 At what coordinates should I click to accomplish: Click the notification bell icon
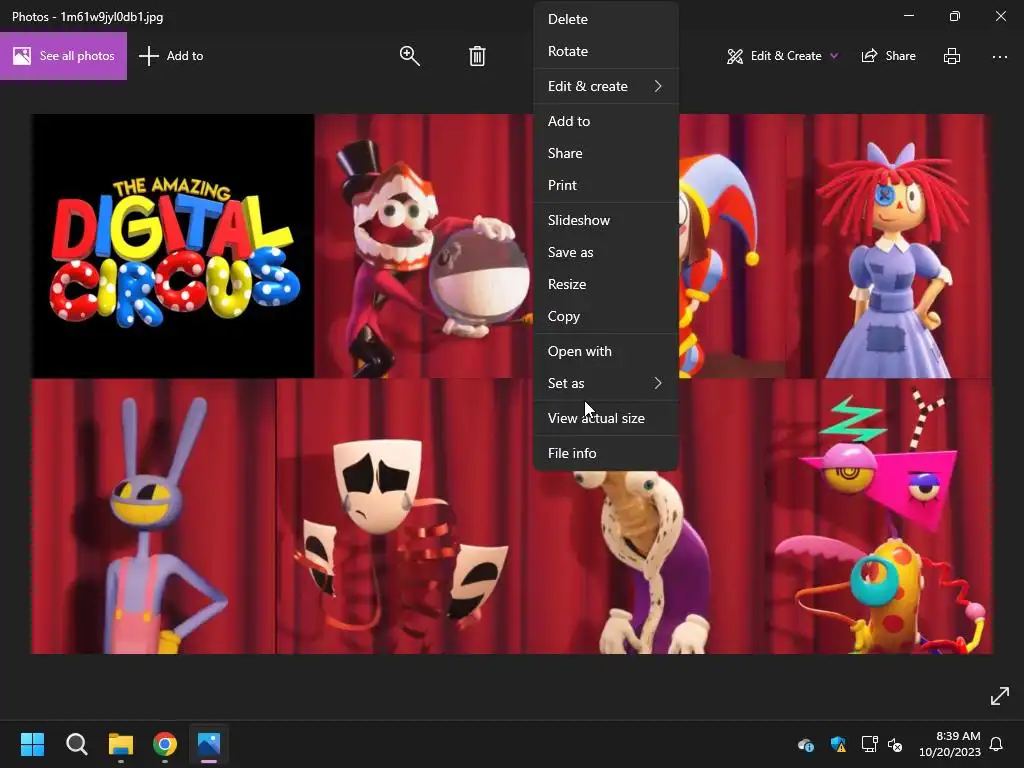996,744
